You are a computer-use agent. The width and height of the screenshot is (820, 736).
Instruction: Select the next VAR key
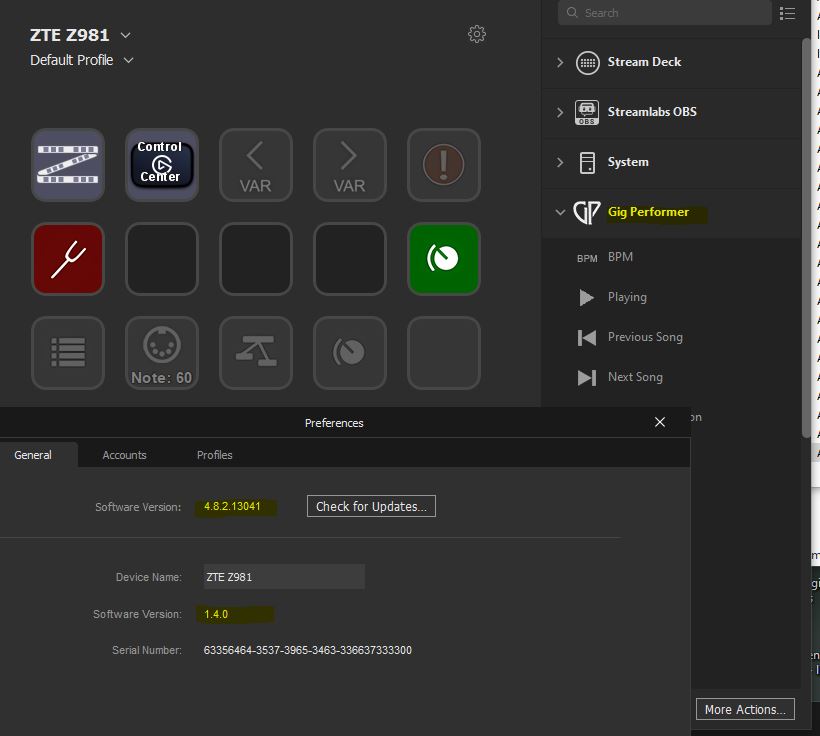pos(349,165)
